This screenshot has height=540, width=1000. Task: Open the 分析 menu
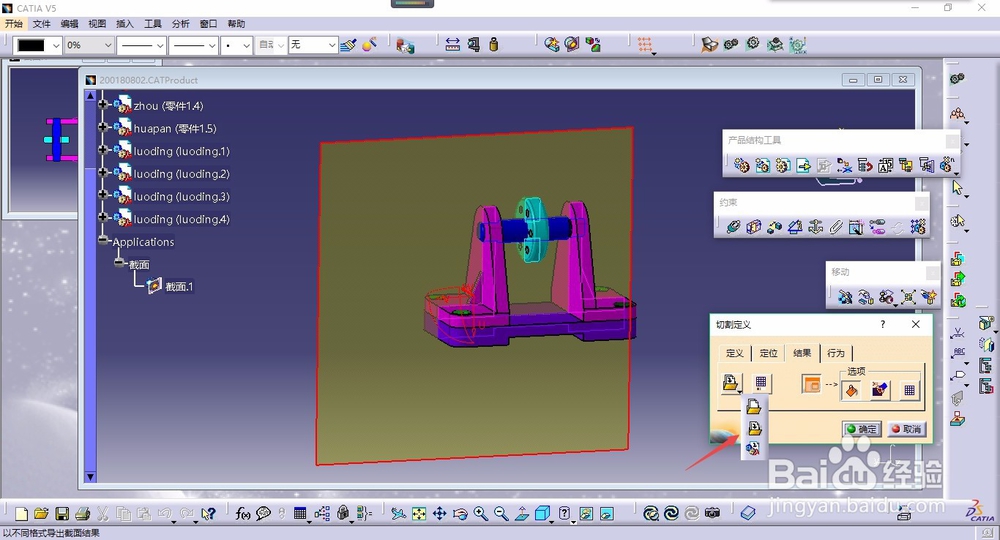click(180, 24)
